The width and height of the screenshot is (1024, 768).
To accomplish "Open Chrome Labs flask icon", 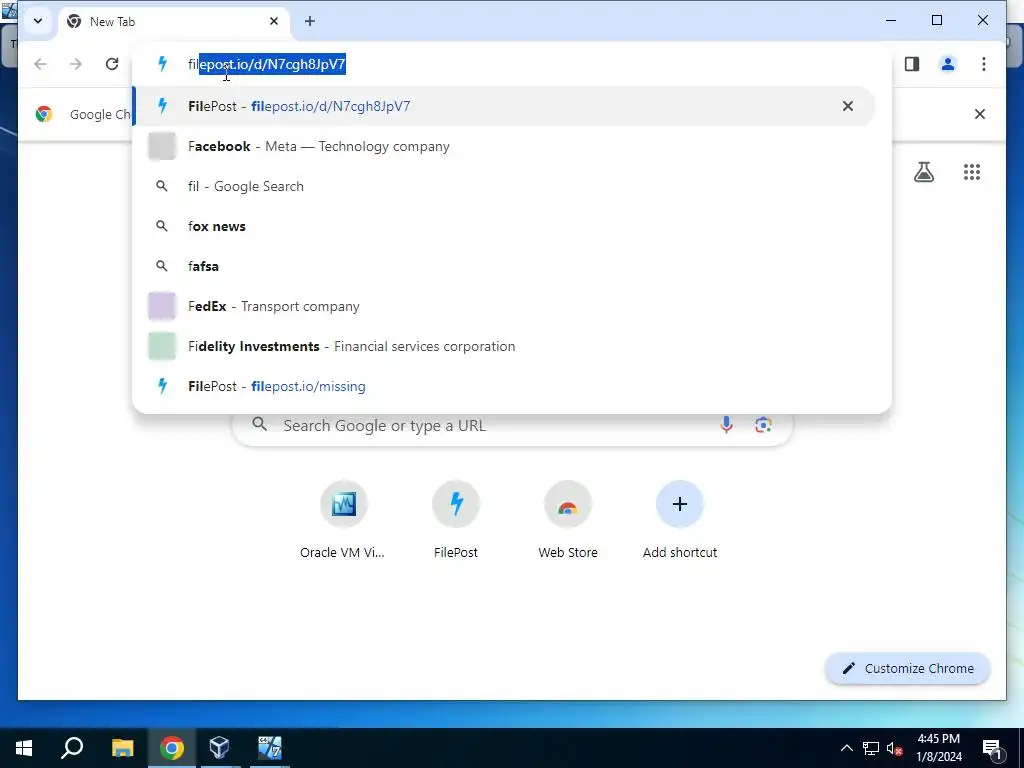I will [923, 172].
